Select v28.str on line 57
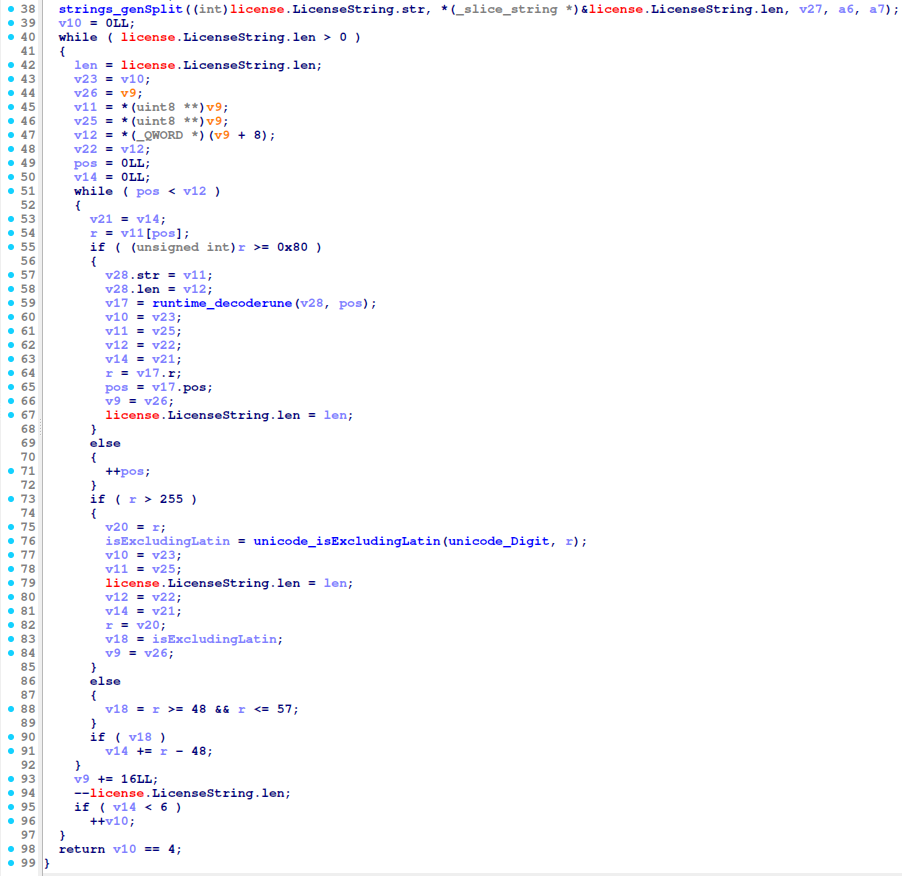The width and height of the screenshot is (902, 876). 132,275
